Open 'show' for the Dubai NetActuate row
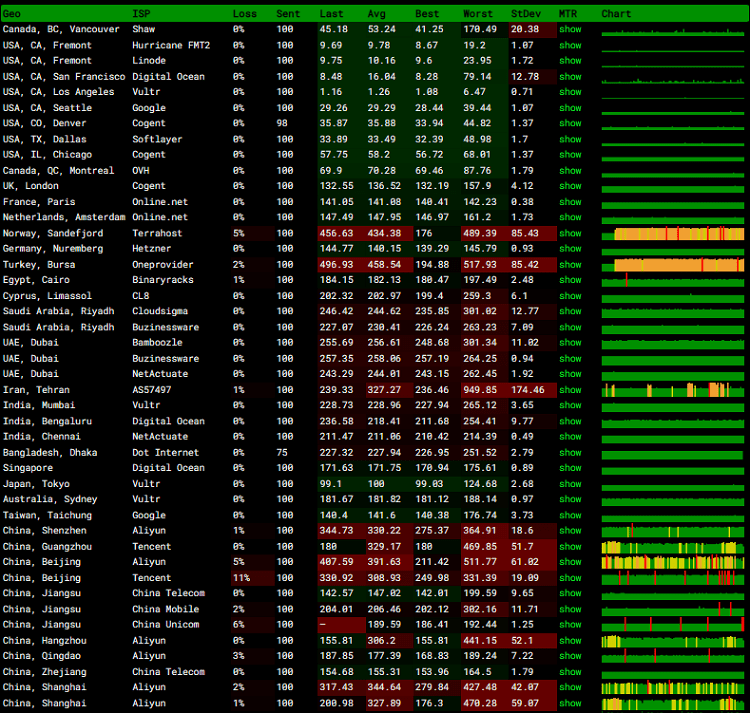The width and height of the screenshot is (750, 713). tap(570, 374)
